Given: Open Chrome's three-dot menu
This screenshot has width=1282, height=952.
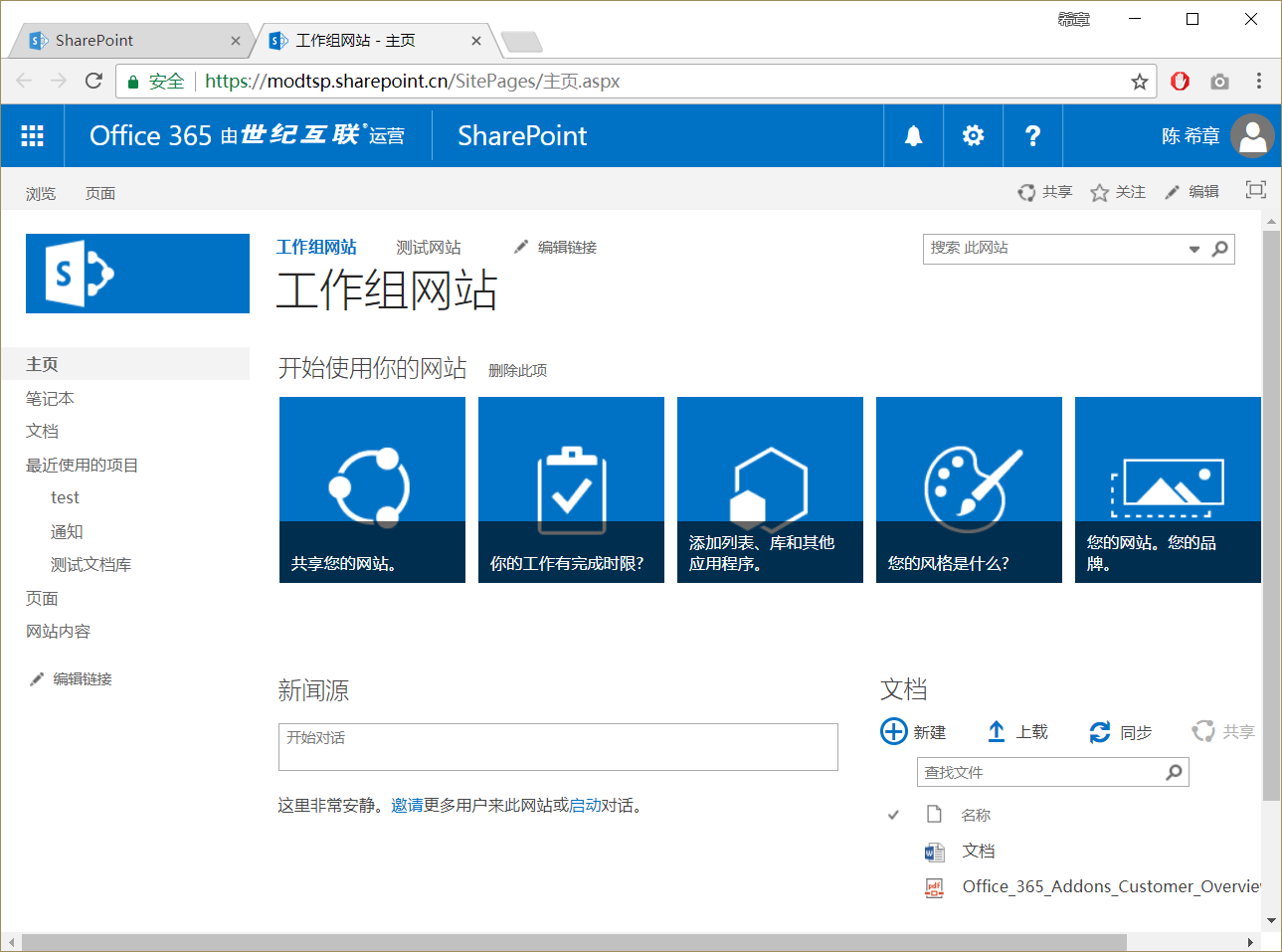Looking at the screenshot, I should click(1259, 81).
